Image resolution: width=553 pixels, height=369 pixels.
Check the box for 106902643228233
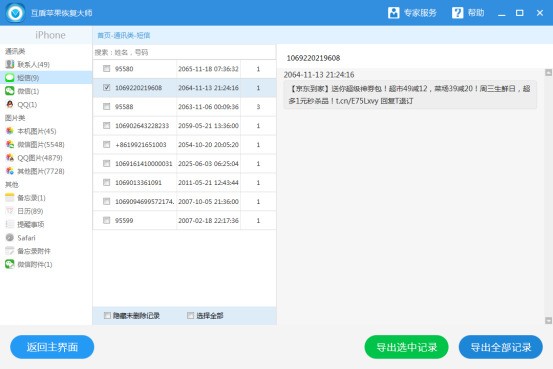(107, 126)
